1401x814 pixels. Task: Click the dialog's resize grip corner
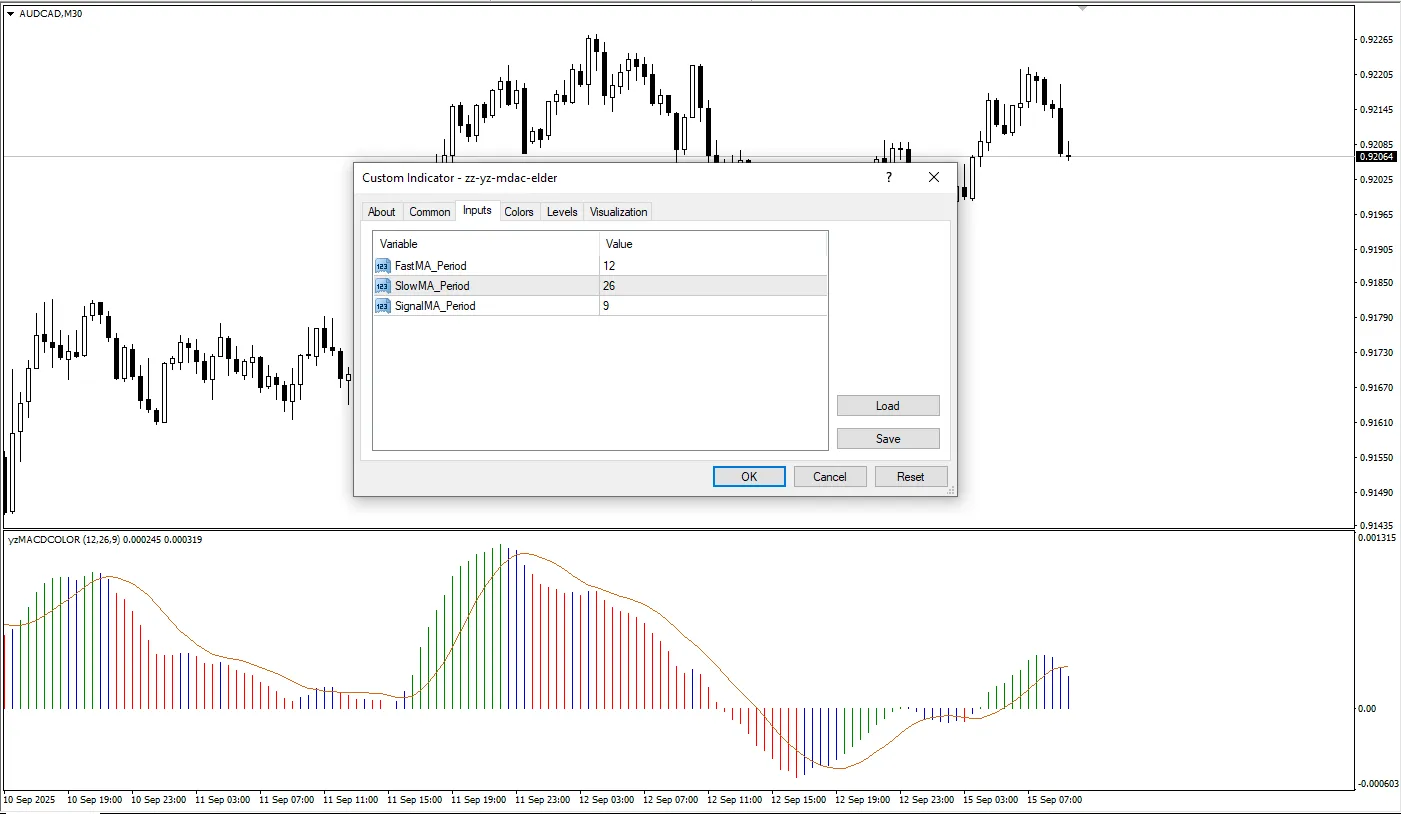pos(951,490)
